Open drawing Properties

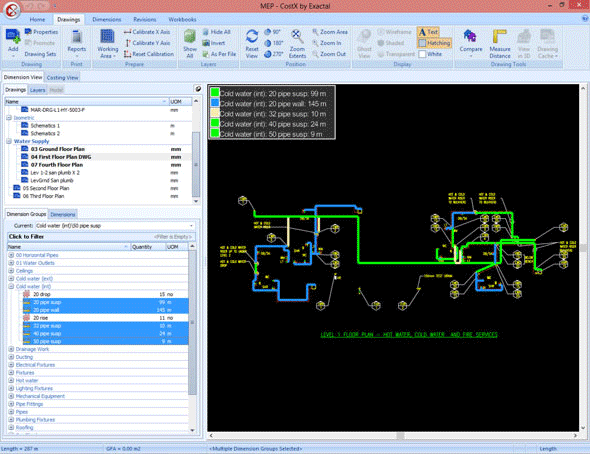click(41, 32)
